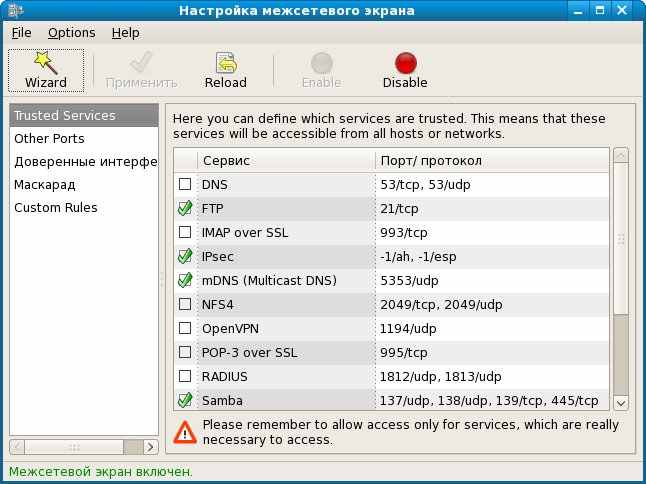Click the sidebar scroll-left arrow
646x484 pixels.
click(17, 447)
